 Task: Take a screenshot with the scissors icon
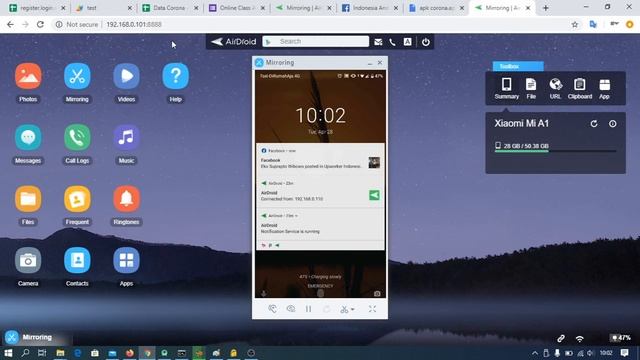pyautogui.click(x=344, y=310)
